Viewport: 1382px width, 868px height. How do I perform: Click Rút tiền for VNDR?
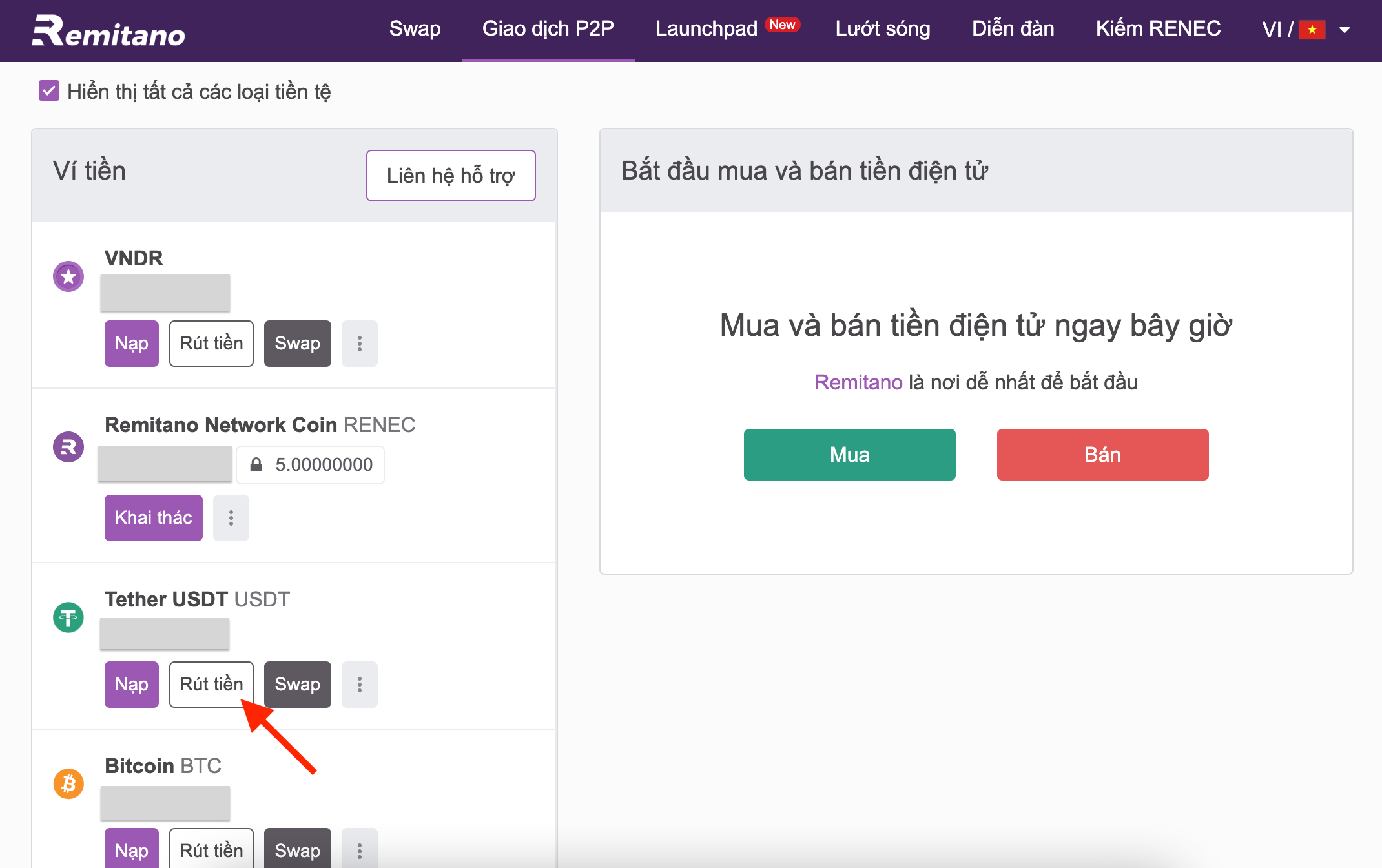pyautogui.click(x=212, y=344)
